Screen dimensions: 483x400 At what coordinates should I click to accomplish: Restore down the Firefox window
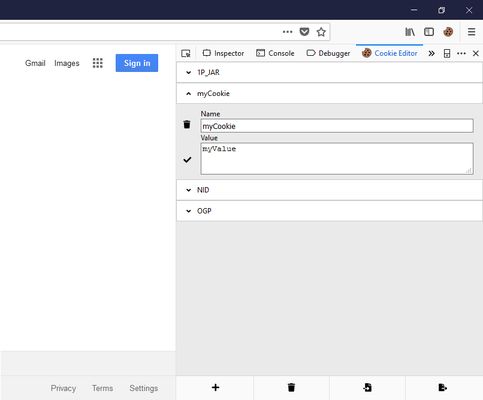tap(441, 10)
